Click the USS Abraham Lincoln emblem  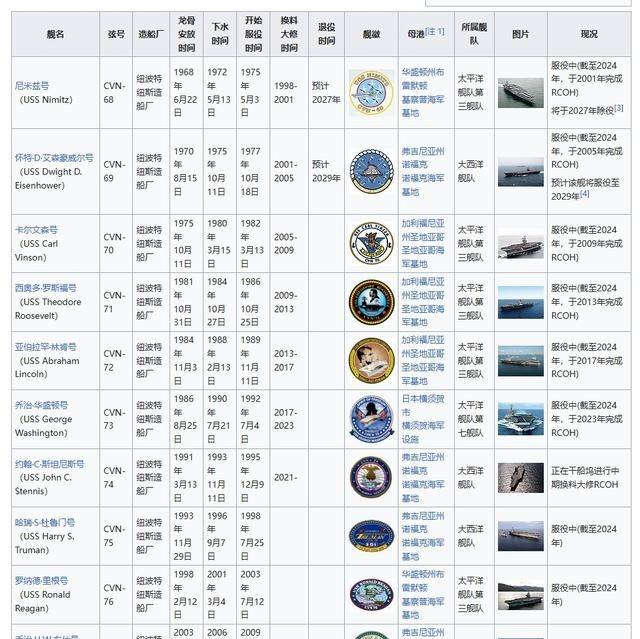coord(371,360)
